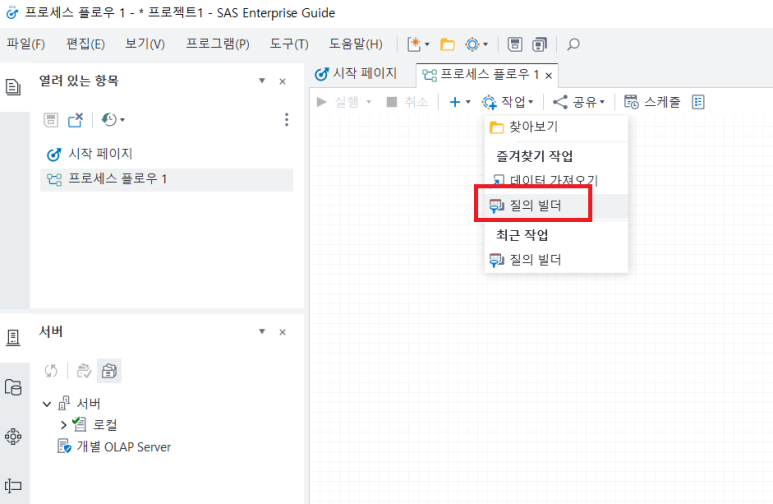Select 프로세스 플로우 1 in open items list
The width and height of the screenshot is (773, 504).
coord(167,180)
